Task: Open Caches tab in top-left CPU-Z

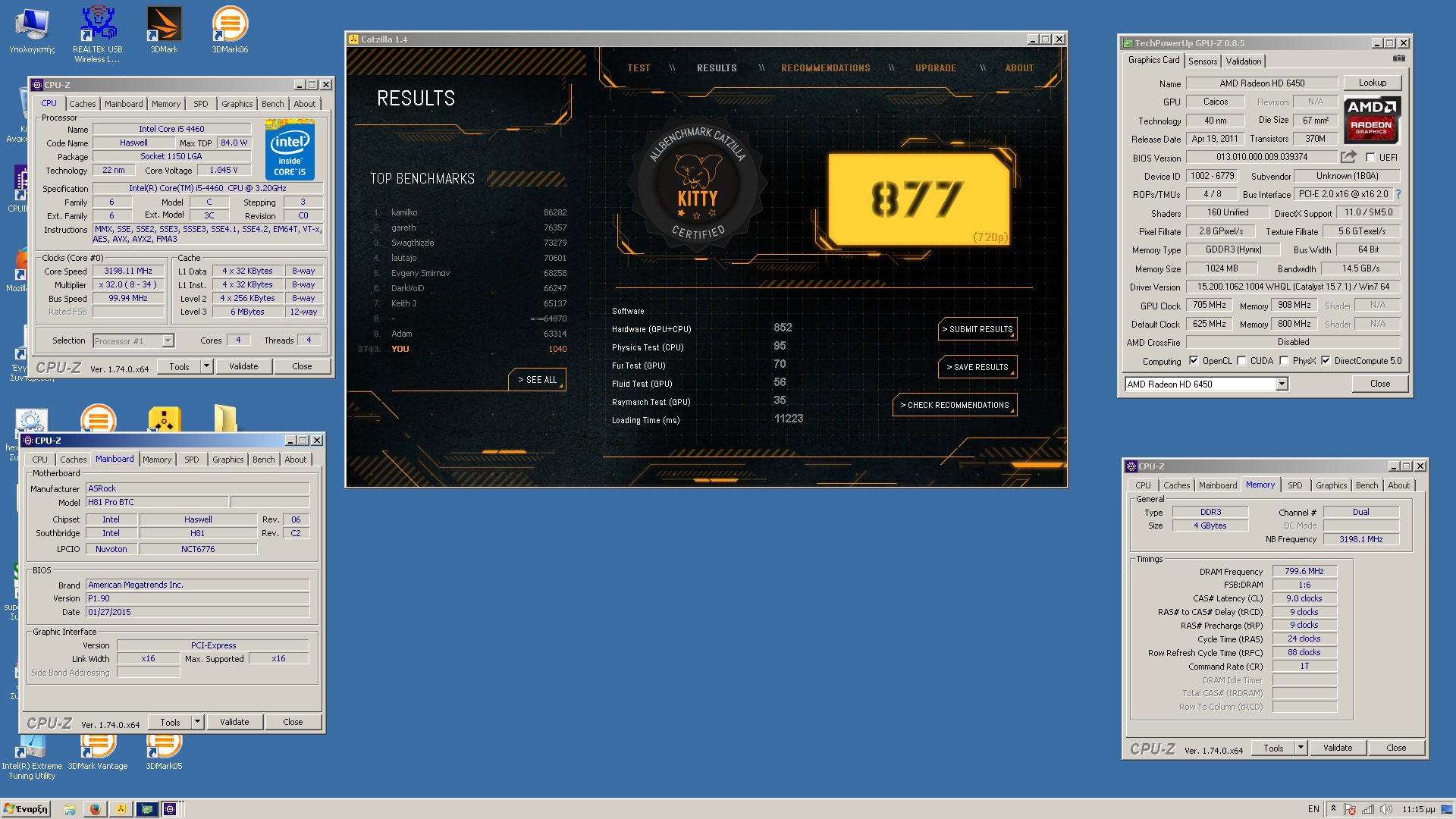Action: 83,104
